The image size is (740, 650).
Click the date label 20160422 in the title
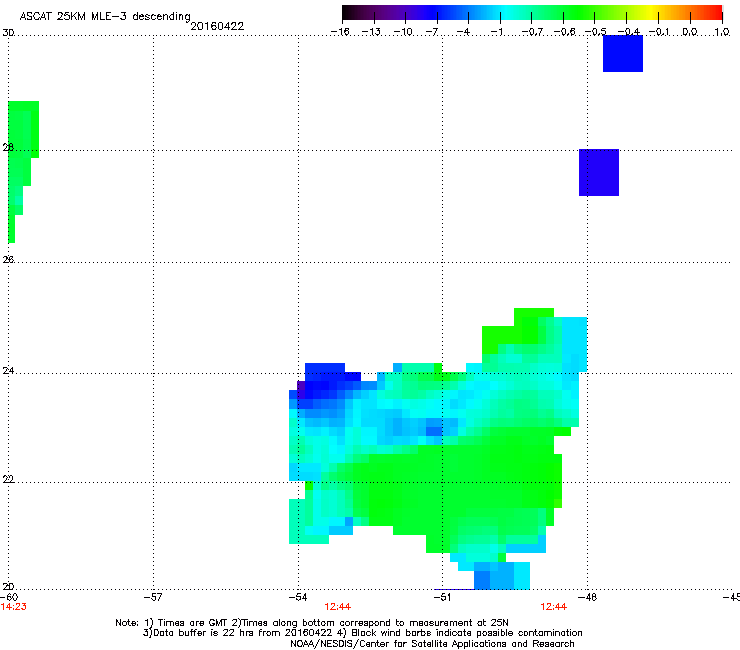coord(217,26)
